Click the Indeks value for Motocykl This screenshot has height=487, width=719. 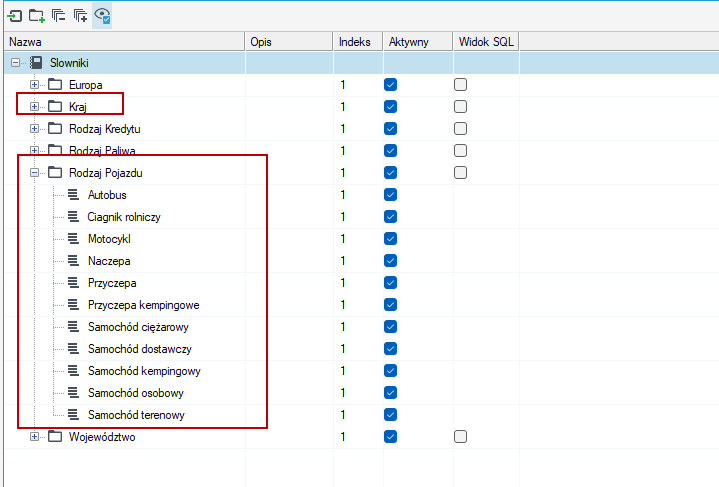pos(343,238)
